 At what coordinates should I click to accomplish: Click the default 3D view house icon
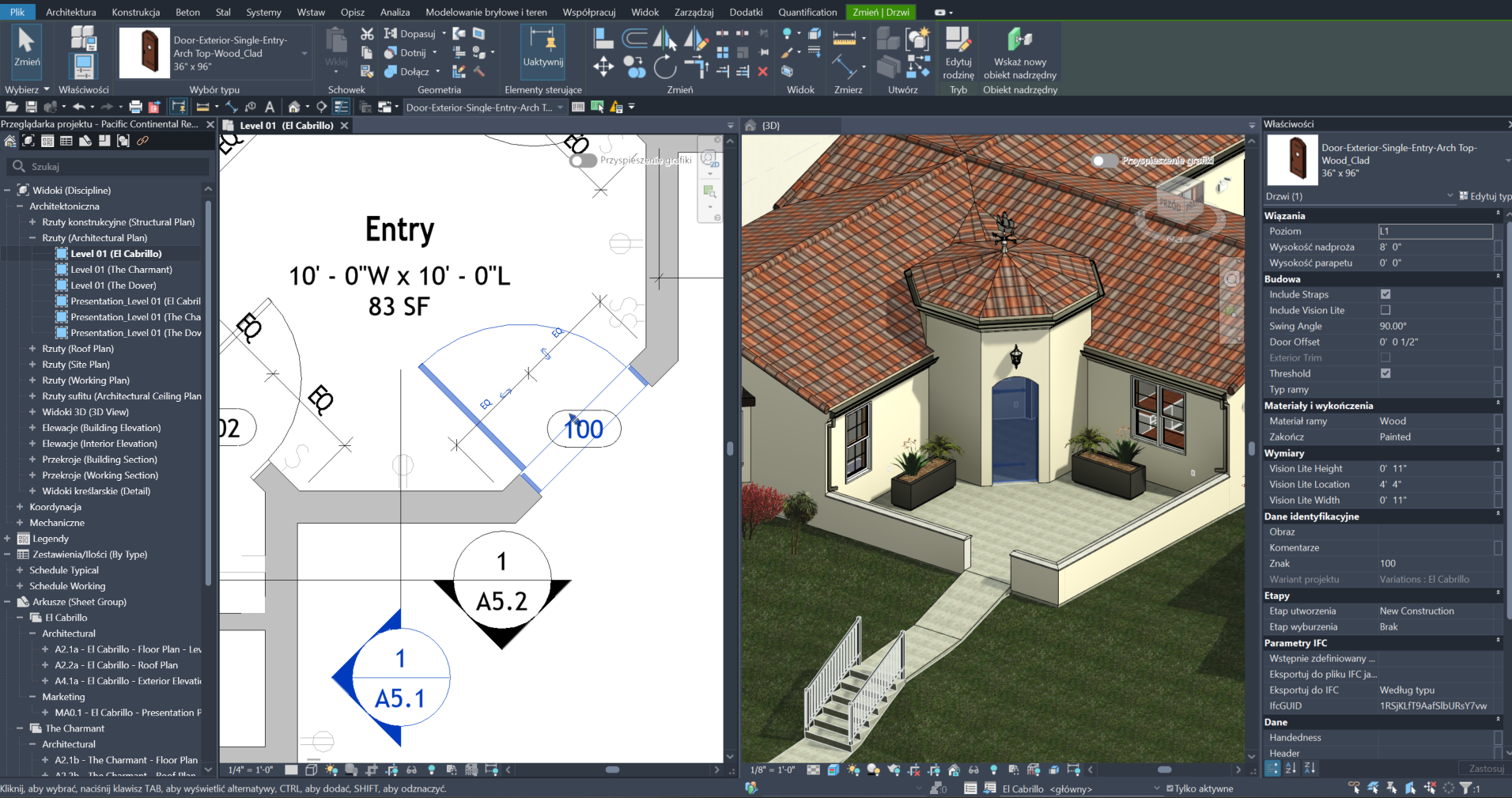[294, 107]
